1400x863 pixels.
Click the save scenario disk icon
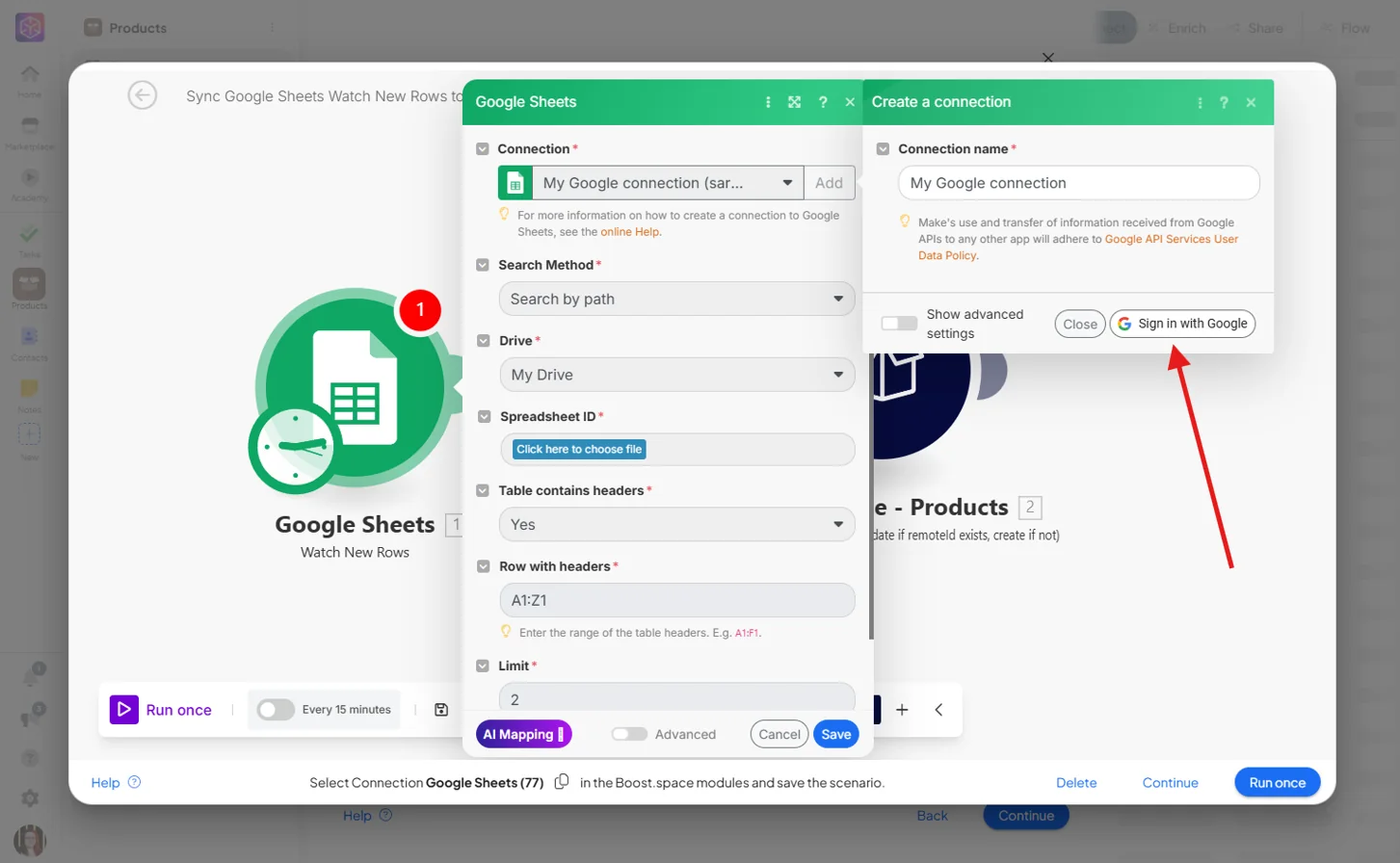pos(441,710)
